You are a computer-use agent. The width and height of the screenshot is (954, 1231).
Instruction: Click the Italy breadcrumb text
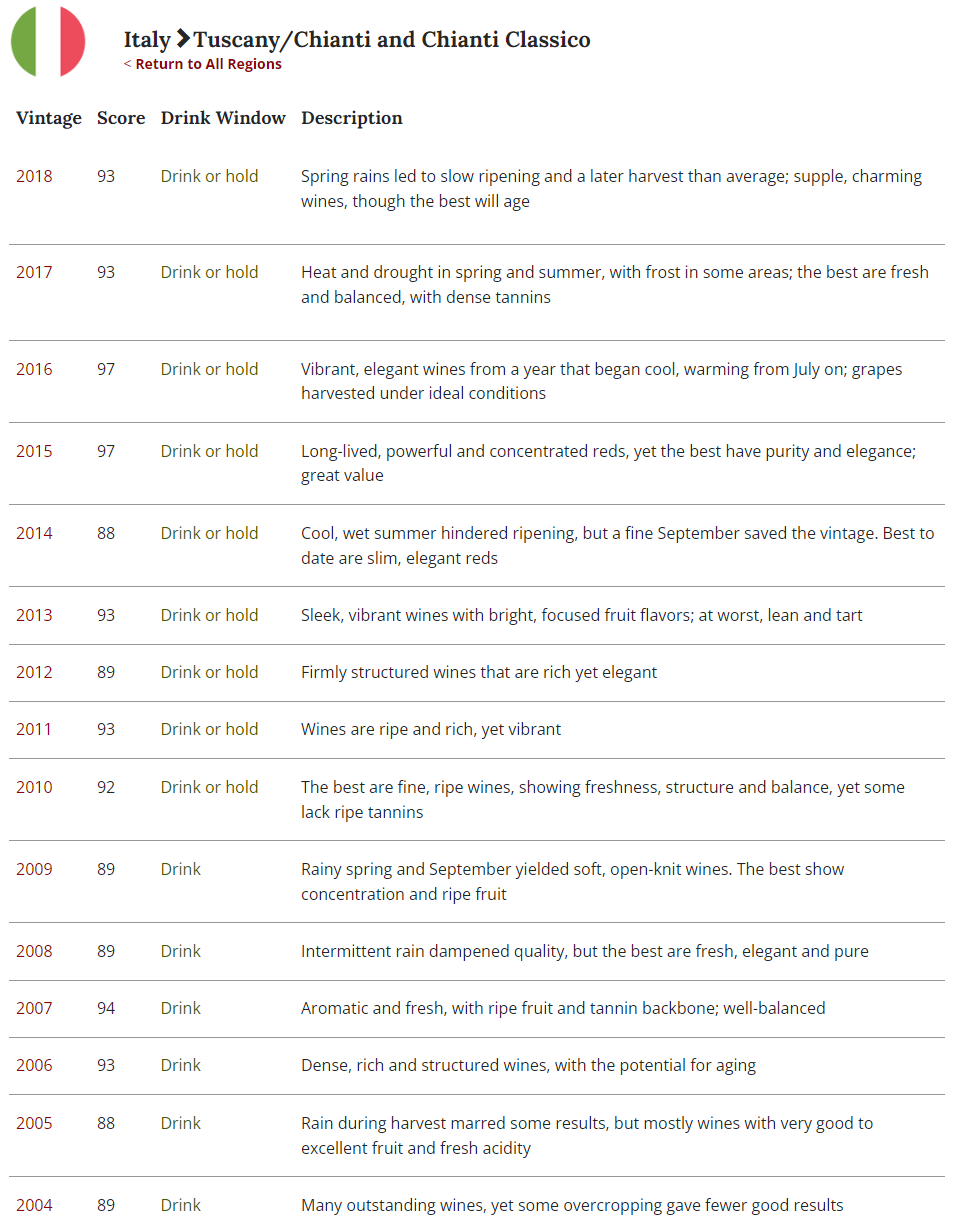(x=147, y=39)
